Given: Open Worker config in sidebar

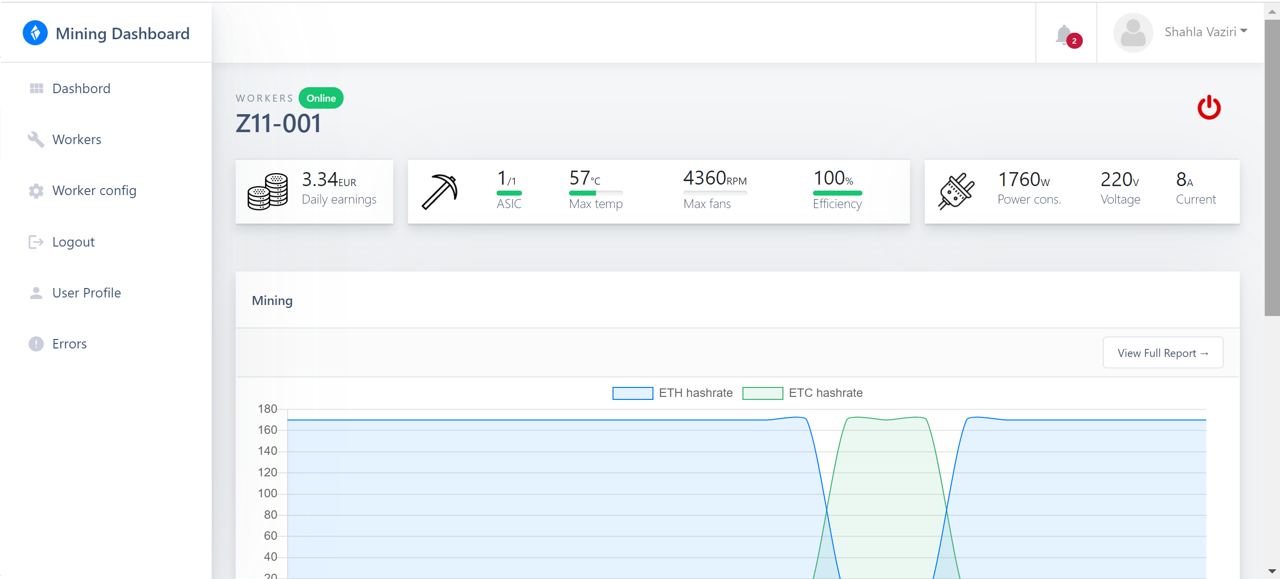Looking at the screenshot, I should pos(94,191).
